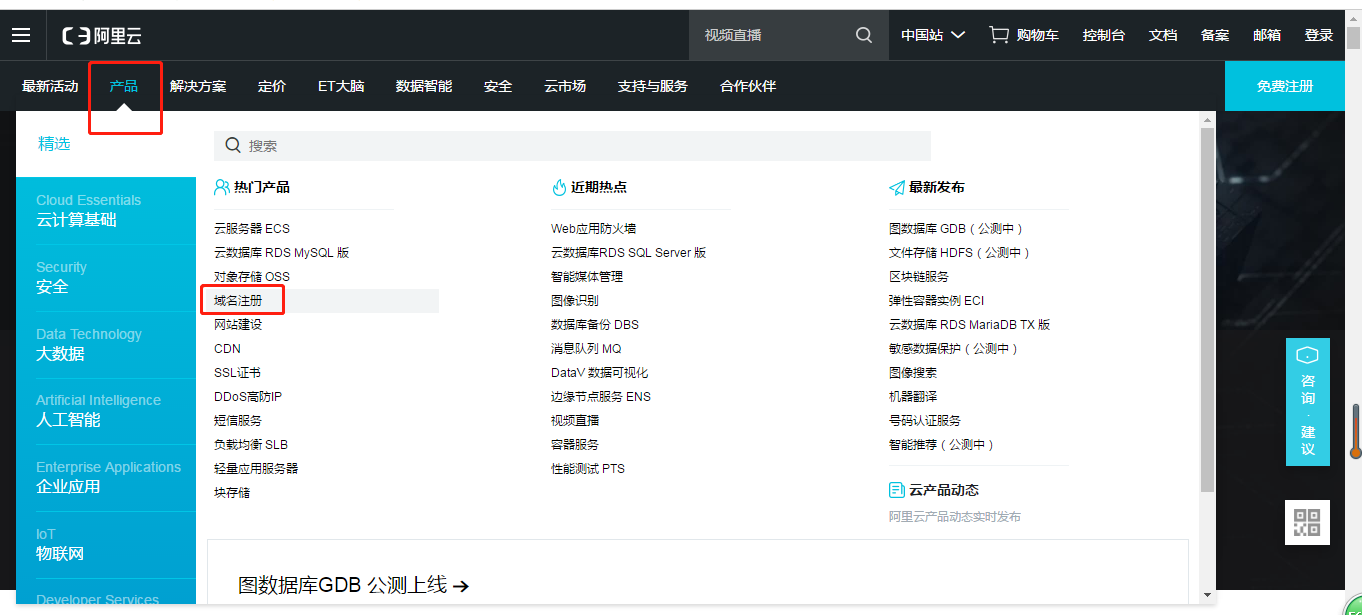Open 云服务器 ECS product link
1362x615 pixels.
pyautogui.click(x=252, y=228)
